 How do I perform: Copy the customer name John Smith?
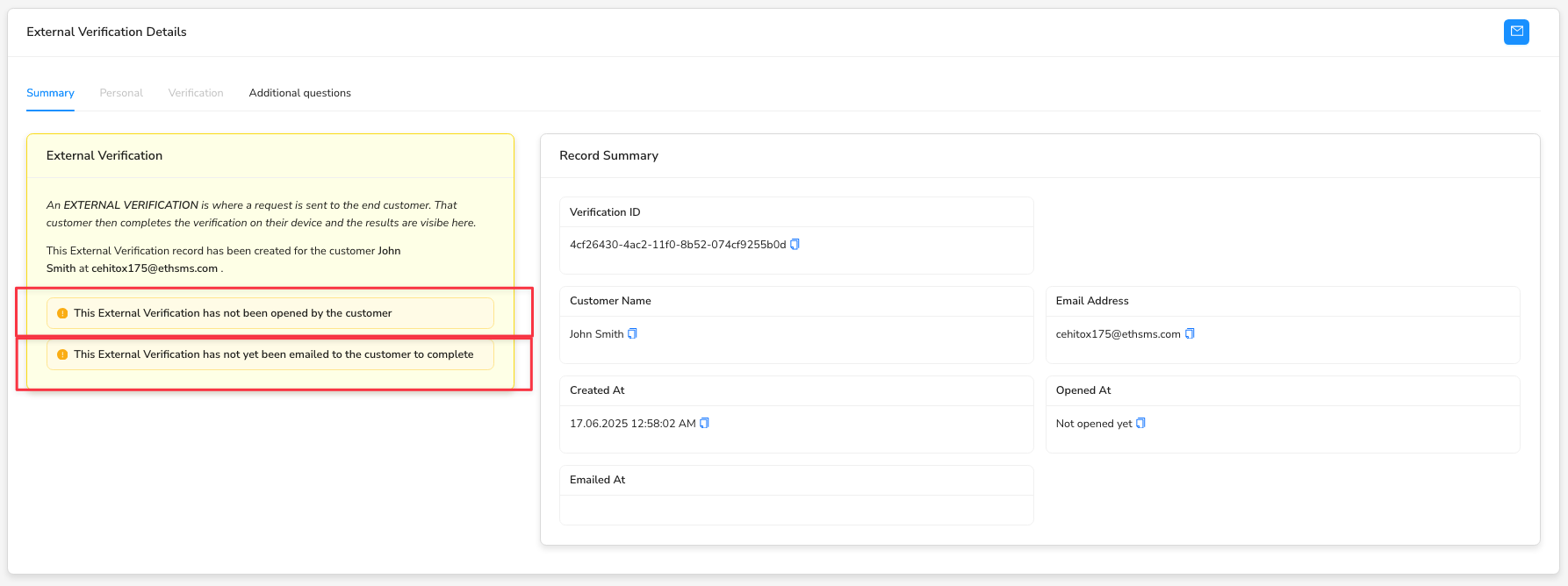tap(632, 334)
